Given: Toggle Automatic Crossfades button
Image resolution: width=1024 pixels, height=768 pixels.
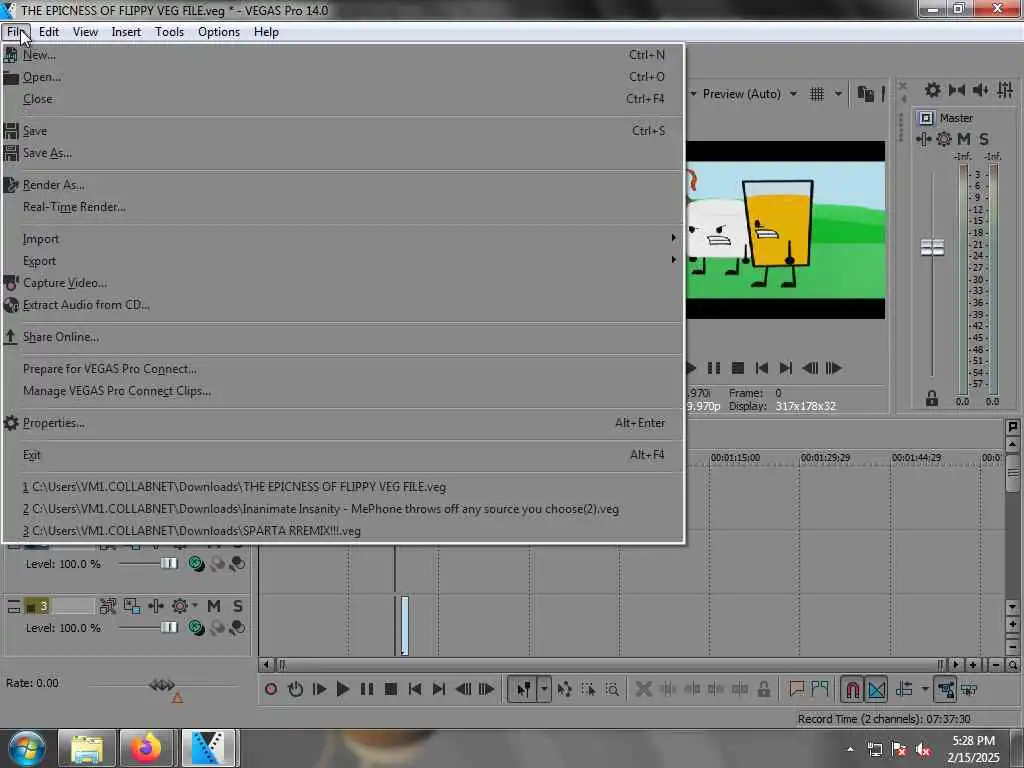Looking at the screenshot, I should coord(876,690).
